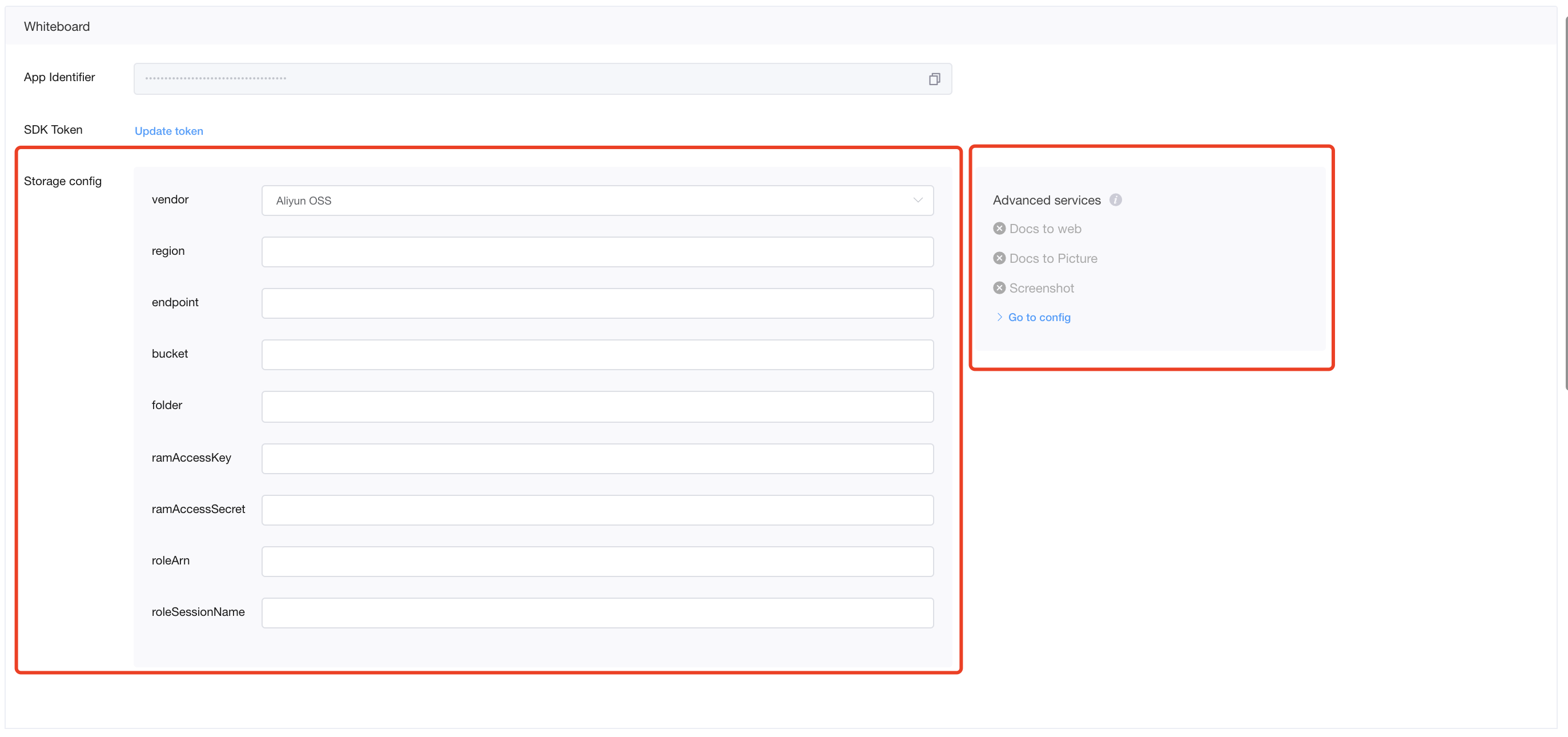Screen dimensions: 1568x737
Task: Click the Docs to Picture text
Action: tap(1053, 259)
